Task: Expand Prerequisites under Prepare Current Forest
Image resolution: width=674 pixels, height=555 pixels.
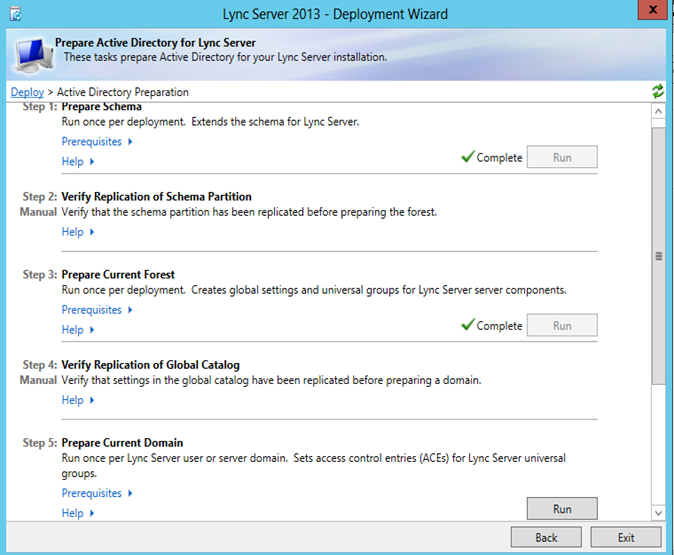Action: click(97, 310)
